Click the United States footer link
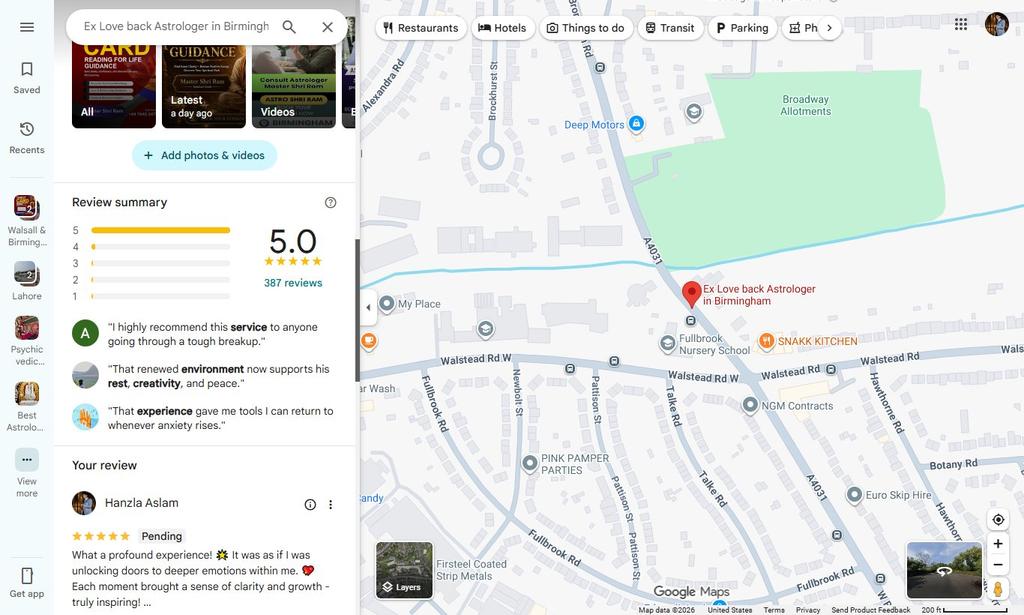 729,610
